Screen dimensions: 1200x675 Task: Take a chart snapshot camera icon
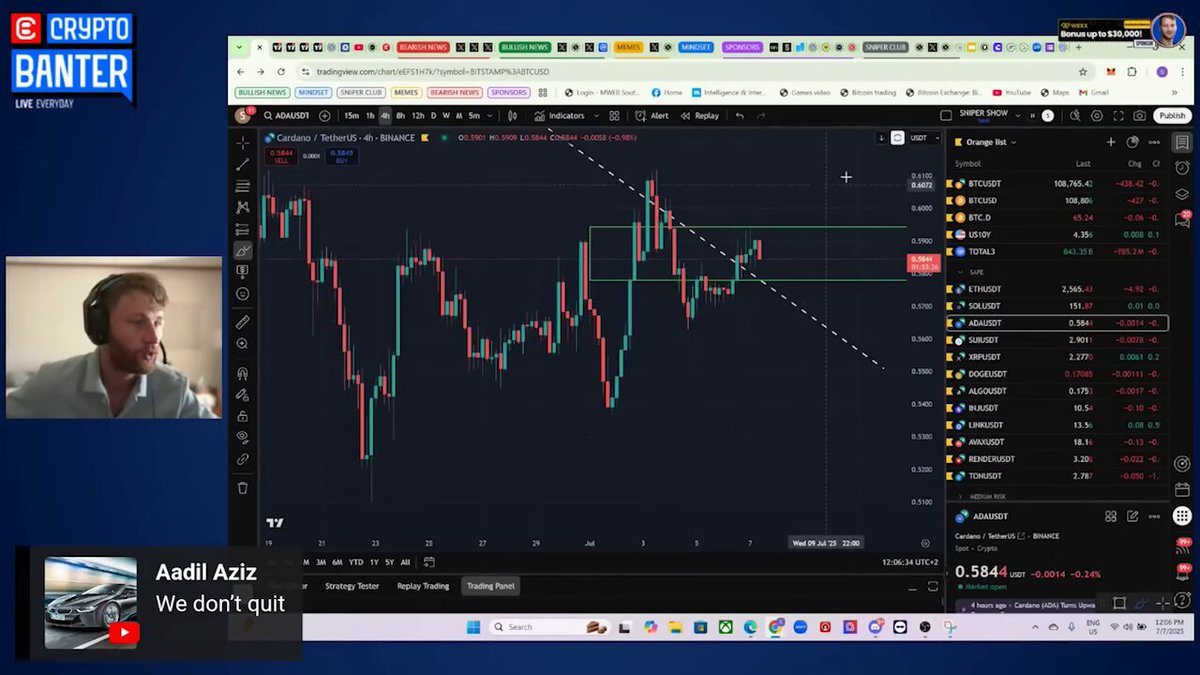pyautogui.click(x=1139, y=116)
